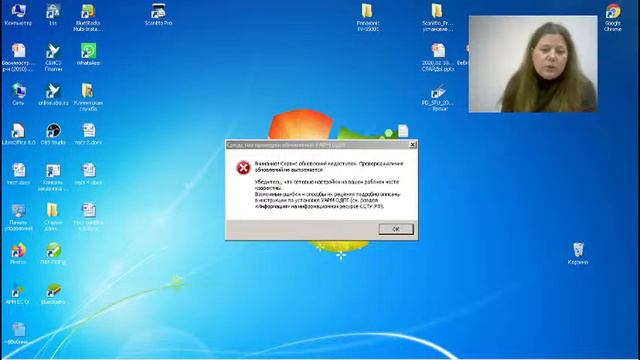Launch OBS Studio

(x=53, y=134)
